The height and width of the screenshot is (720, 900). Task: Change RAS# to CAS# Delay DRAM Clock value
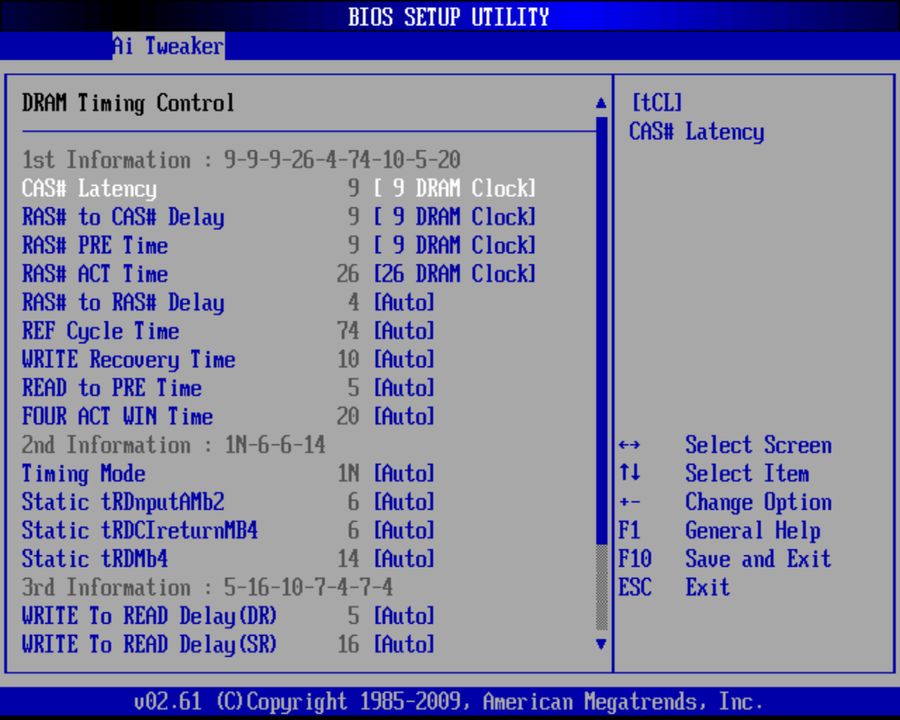[455, 217]
